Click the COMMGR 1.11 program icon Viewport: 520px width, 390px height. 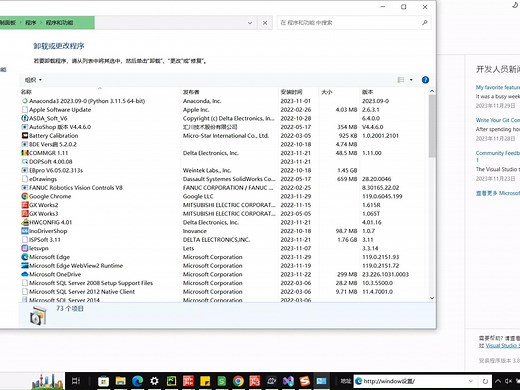click(25, 153)
